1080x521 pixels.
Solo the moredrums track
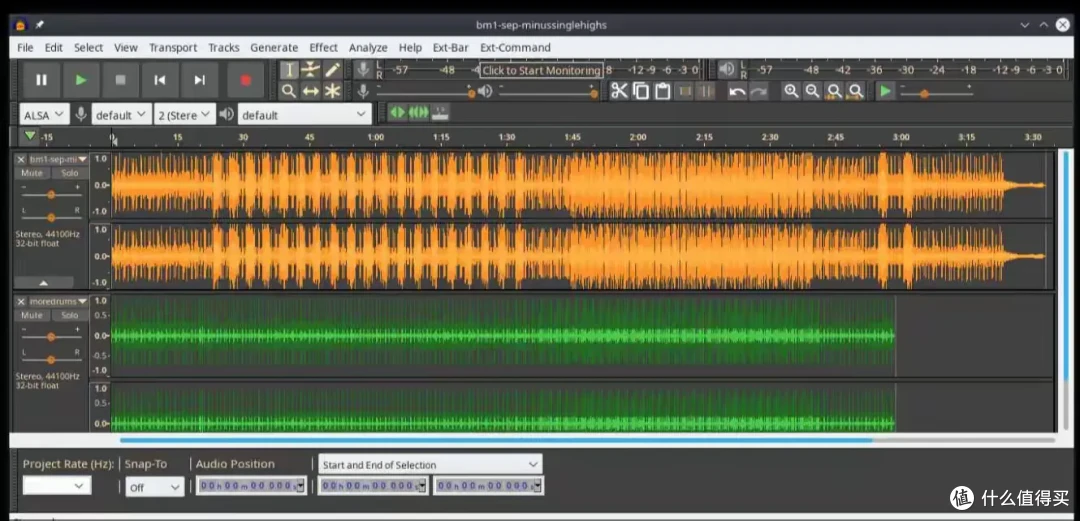tap(69, 315)
